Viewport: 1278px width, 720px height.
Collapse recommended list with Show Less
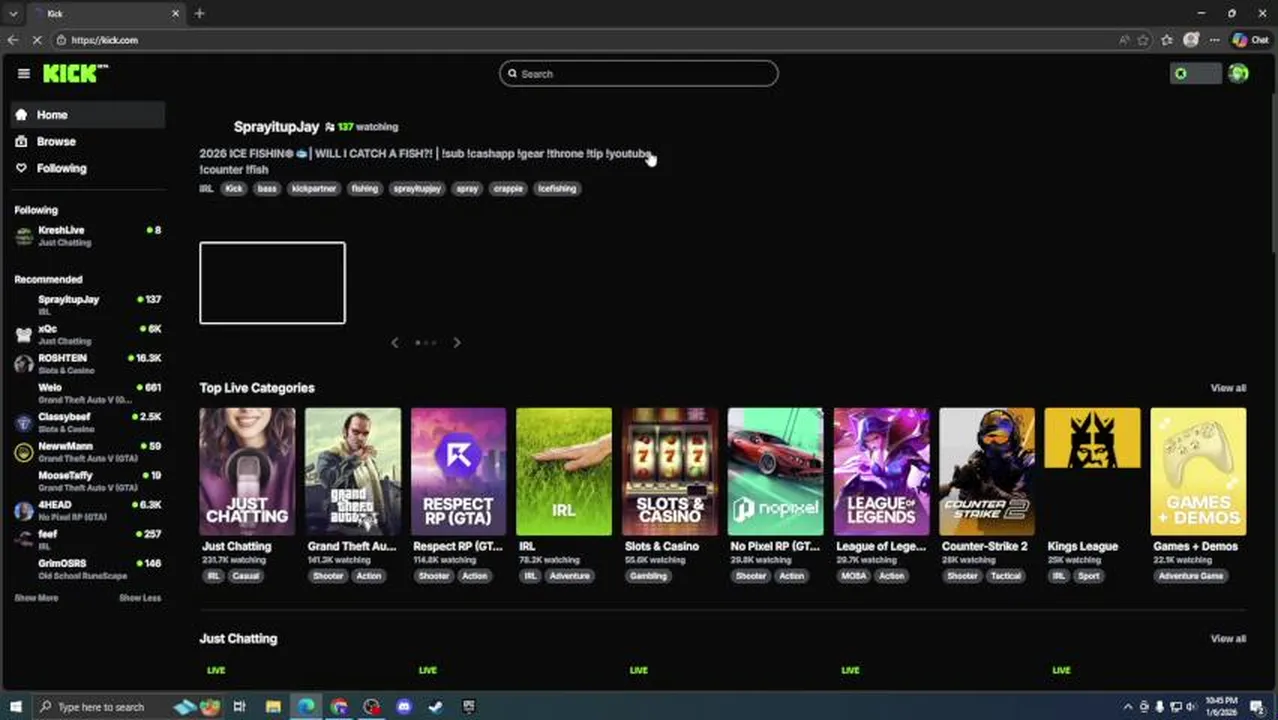(x=140, y=598)
